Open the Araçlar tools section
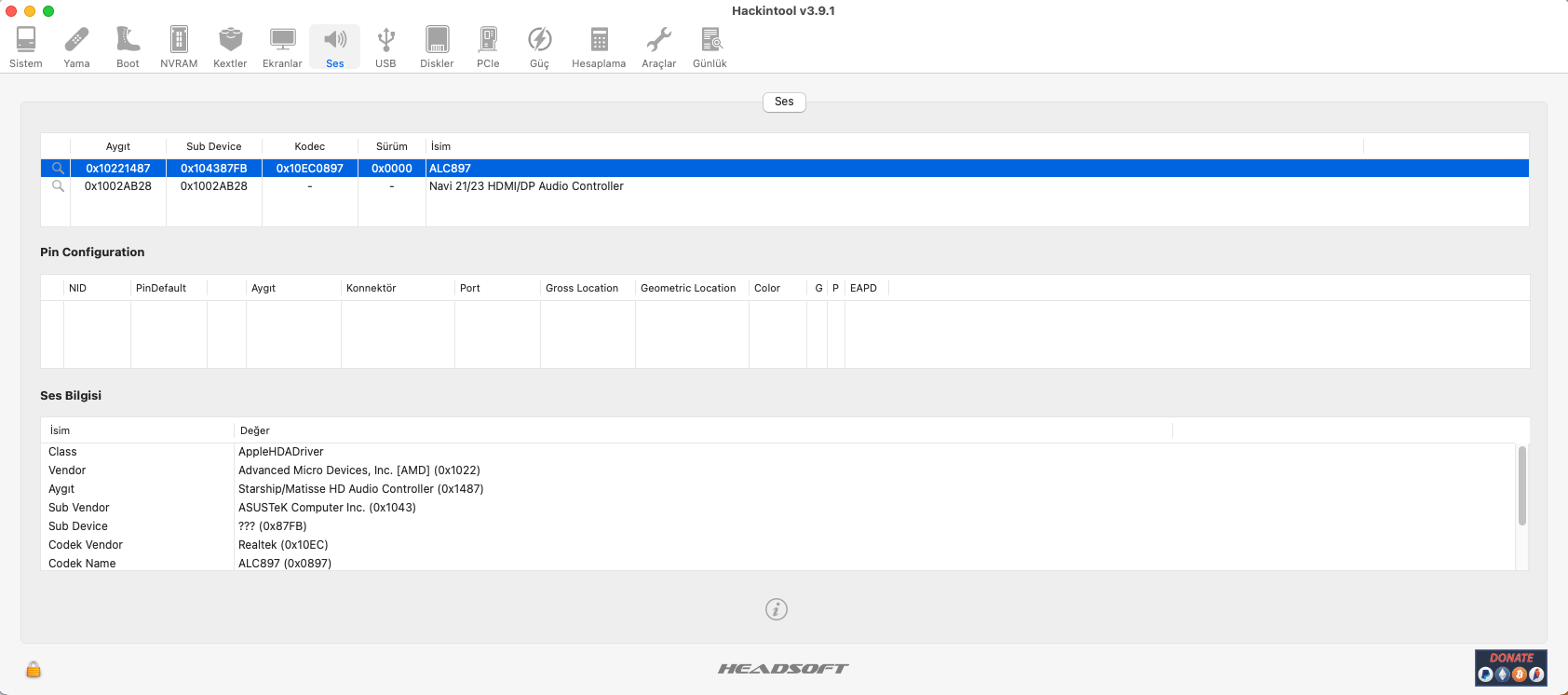 pos(658,47)
